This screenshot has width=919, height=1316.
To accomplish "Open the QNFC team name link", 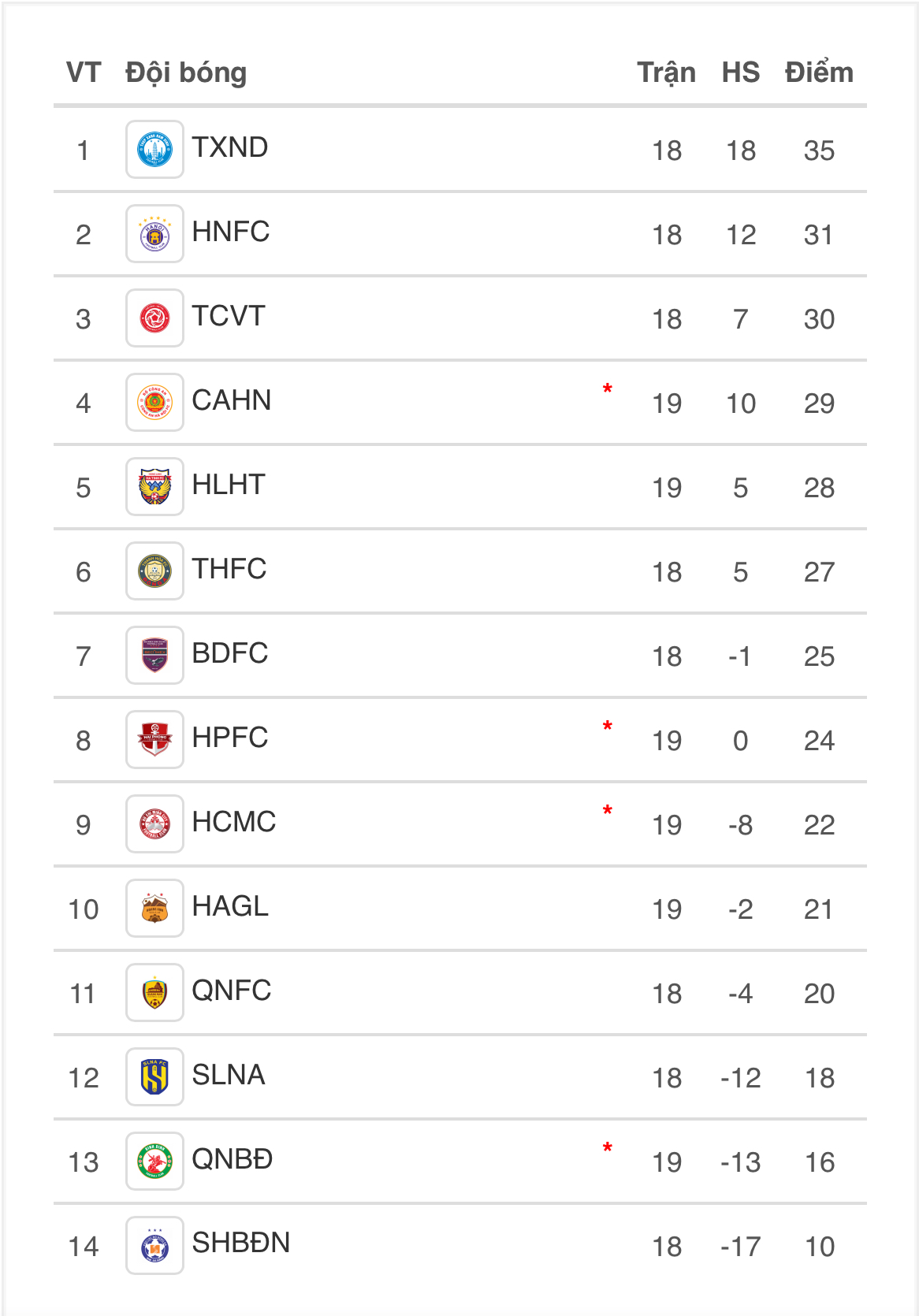I will 232,991.
